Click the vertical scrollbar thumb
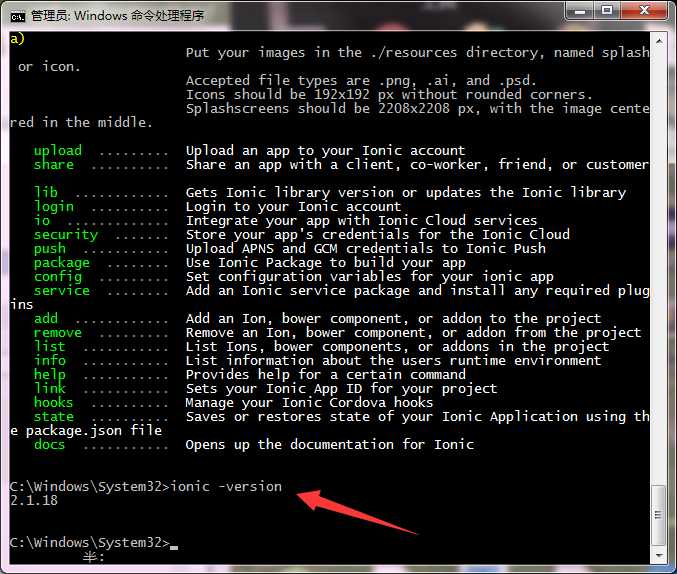 (x=658, y=515)
